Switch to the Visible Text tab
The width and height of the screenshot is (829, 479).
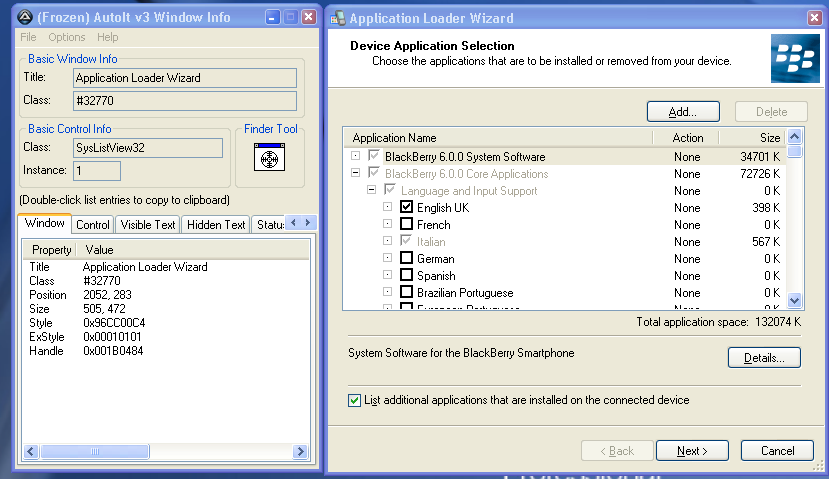(x=148, y=225)
